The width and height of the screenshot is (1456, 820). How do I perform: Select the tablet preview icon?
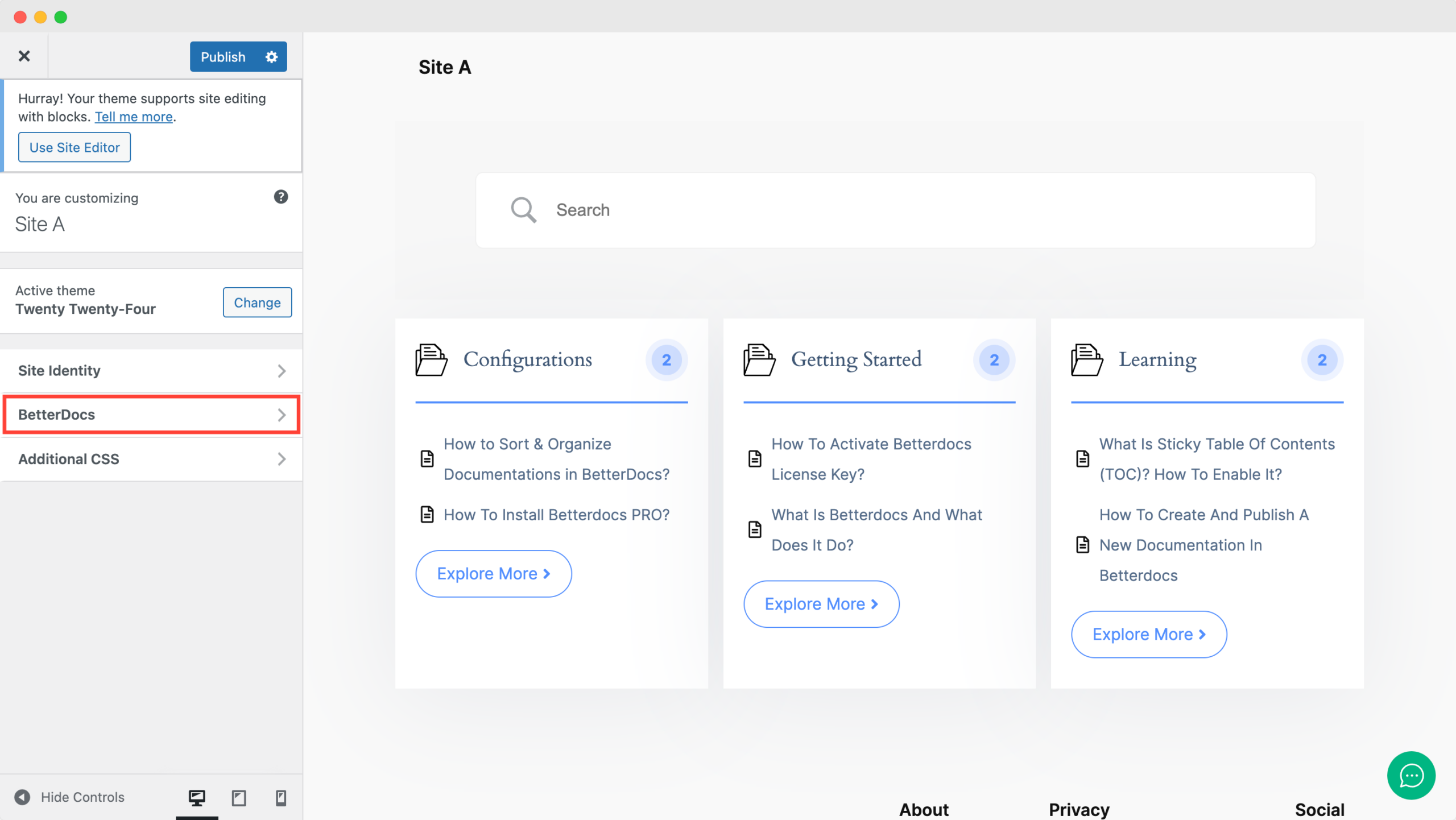[238, 797]
